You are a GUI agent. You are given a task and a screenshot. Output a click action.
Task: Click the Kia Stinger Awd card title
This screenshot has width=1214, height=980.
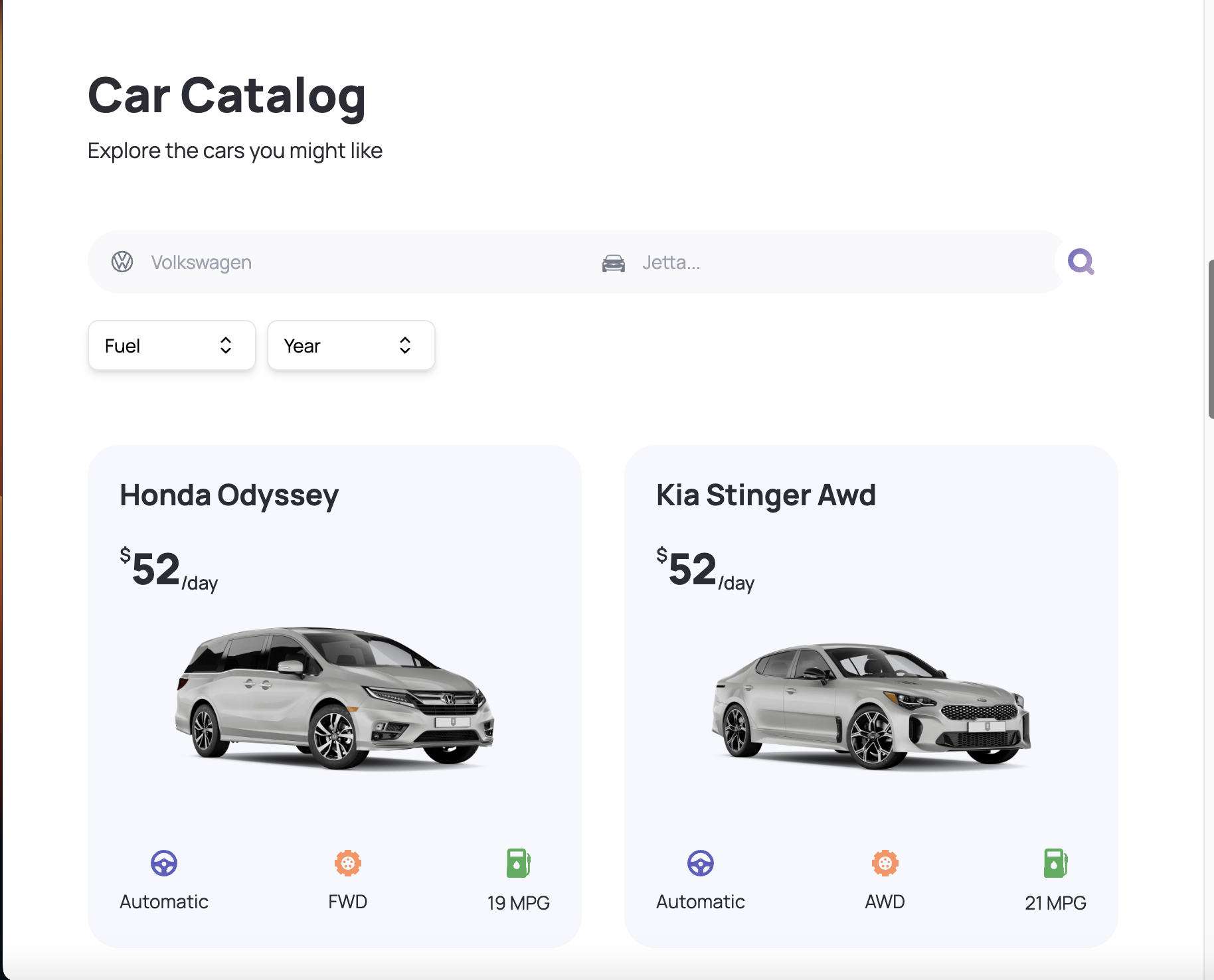[766, 495]
